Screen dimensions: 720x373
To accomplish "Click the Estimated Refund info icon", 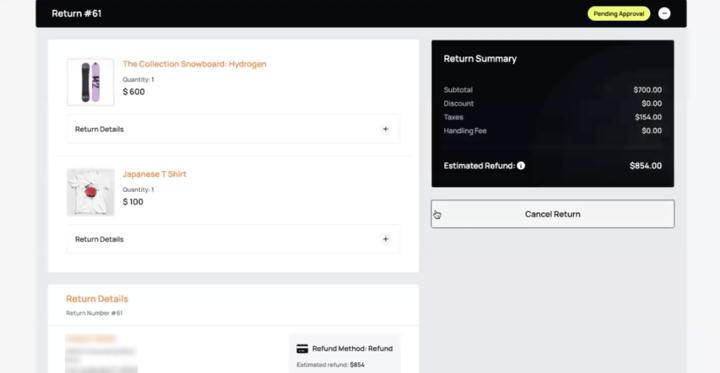I will tap(521, 166).
